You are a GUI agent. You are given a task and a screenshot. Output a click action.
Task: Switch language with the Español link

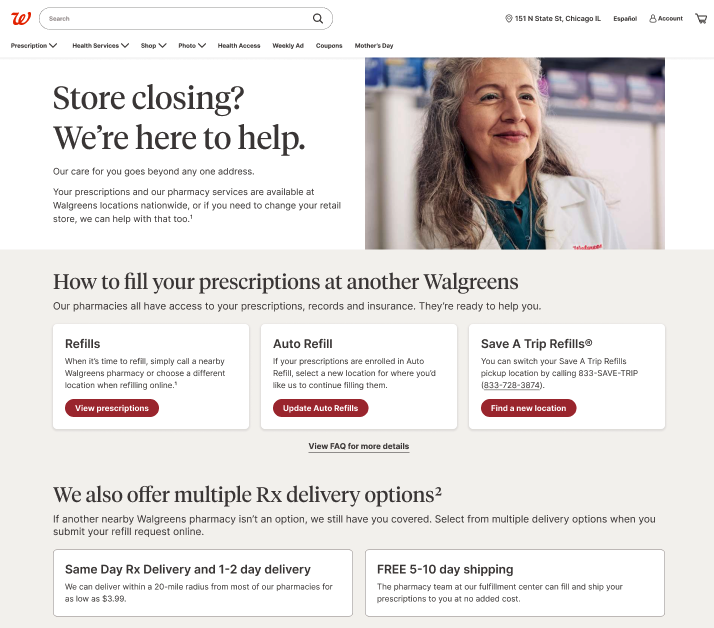(x=625, y=19)
